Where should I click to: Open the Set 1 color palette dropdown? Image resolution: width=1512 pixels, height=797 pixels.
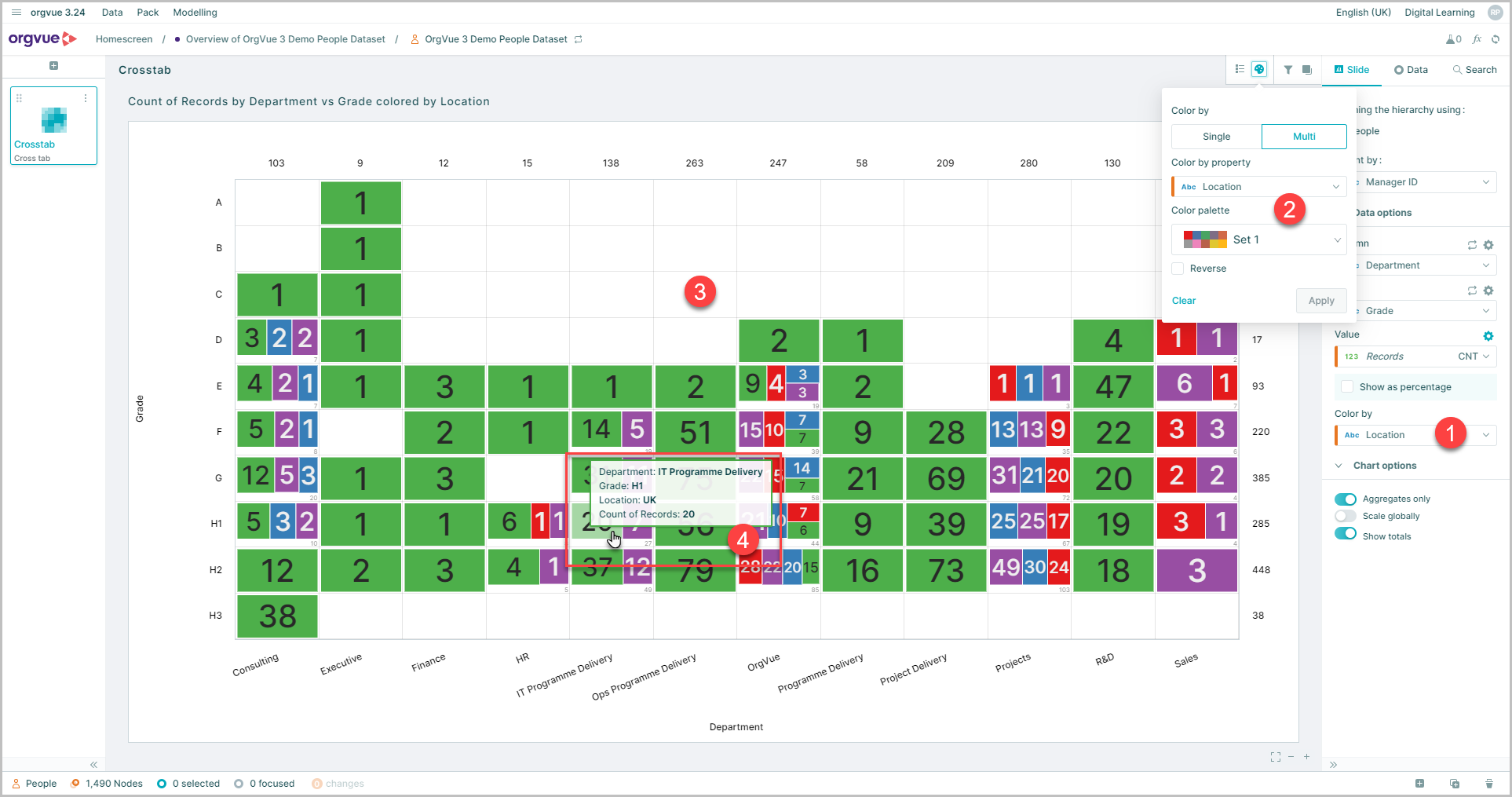coord(1259,239)
